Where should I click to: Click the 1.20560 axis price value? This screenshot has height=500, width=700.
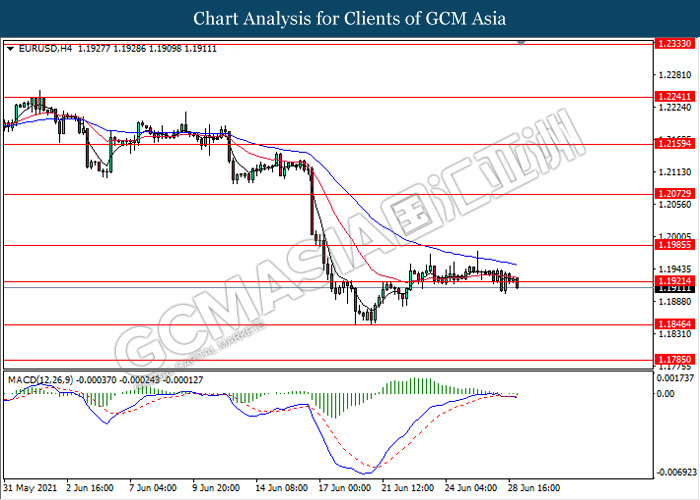point(675,204)
